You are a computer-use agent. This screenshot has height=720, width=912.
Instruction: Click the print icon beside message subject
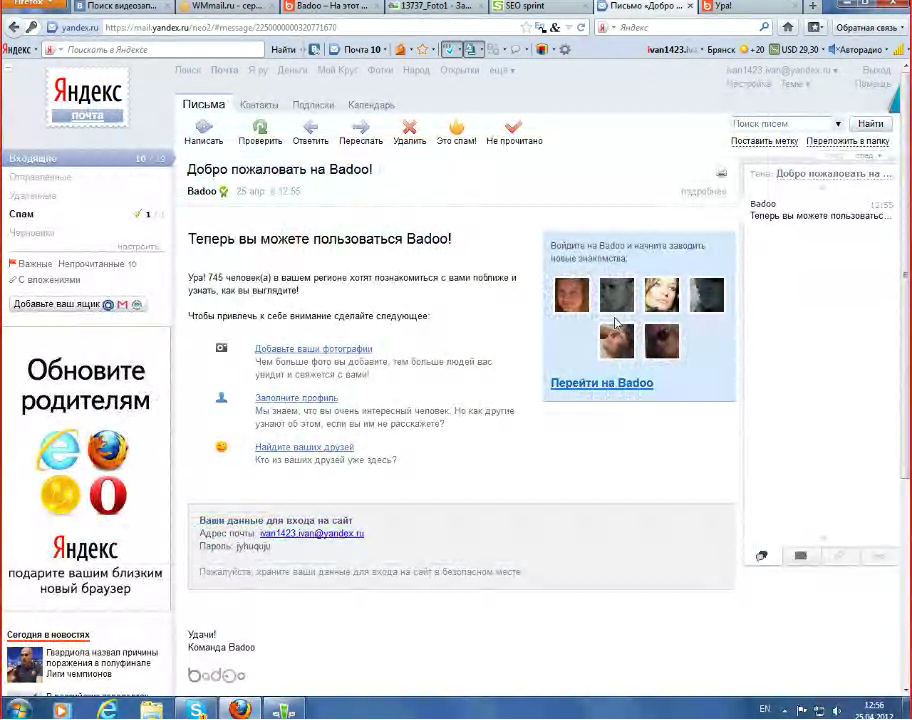(x=721, y=172)
